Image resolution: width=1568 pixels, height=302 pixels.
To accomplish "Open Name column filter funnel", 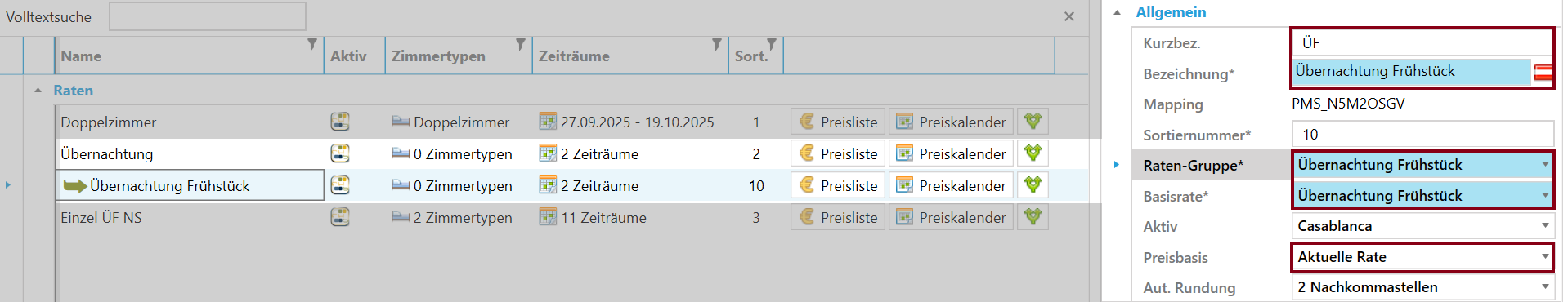I will click(311, 44).
